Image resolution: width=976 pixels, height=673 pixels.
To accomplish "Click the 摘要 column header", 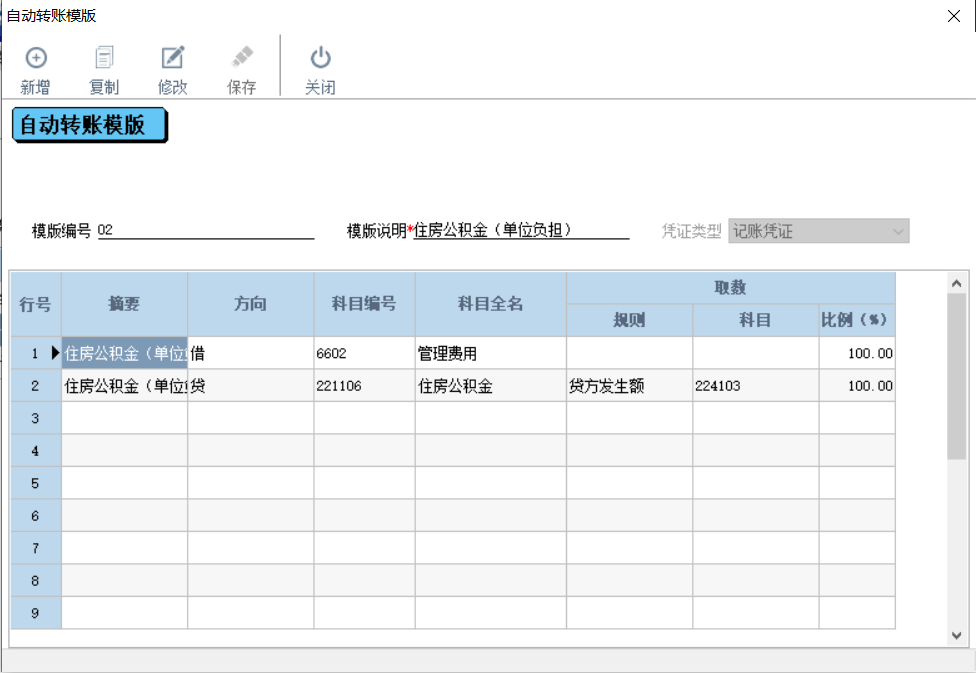I will point(124,304).
